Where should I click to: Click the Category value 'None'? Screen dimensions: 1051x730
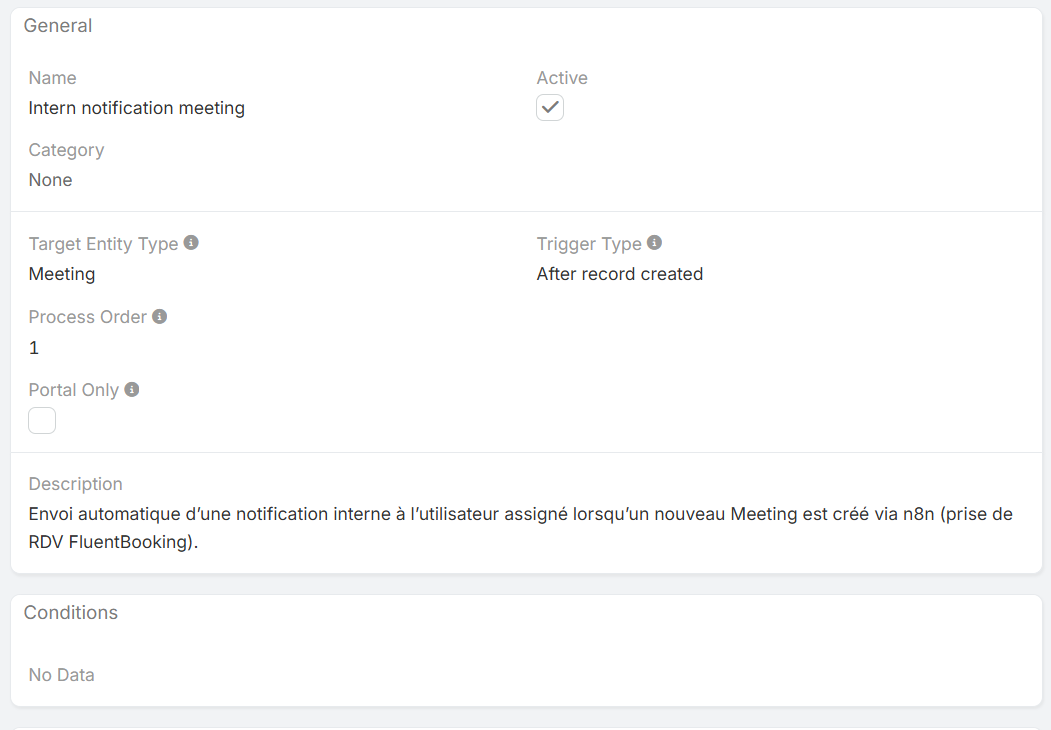pyautogui.click(x=51, y=180)
